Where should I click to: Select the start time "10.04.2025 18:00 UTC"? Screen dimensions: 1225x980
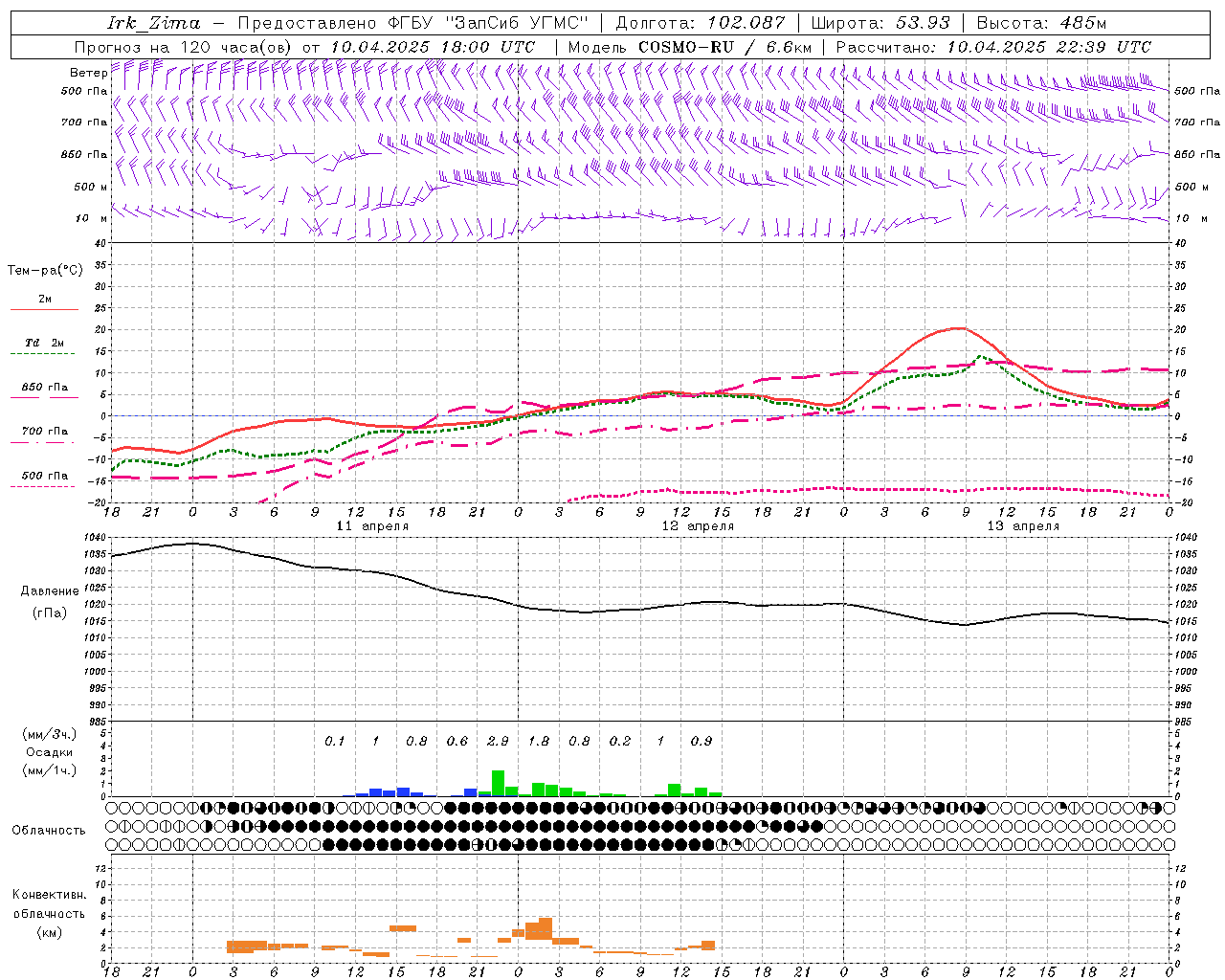click(x=433, y=47)
